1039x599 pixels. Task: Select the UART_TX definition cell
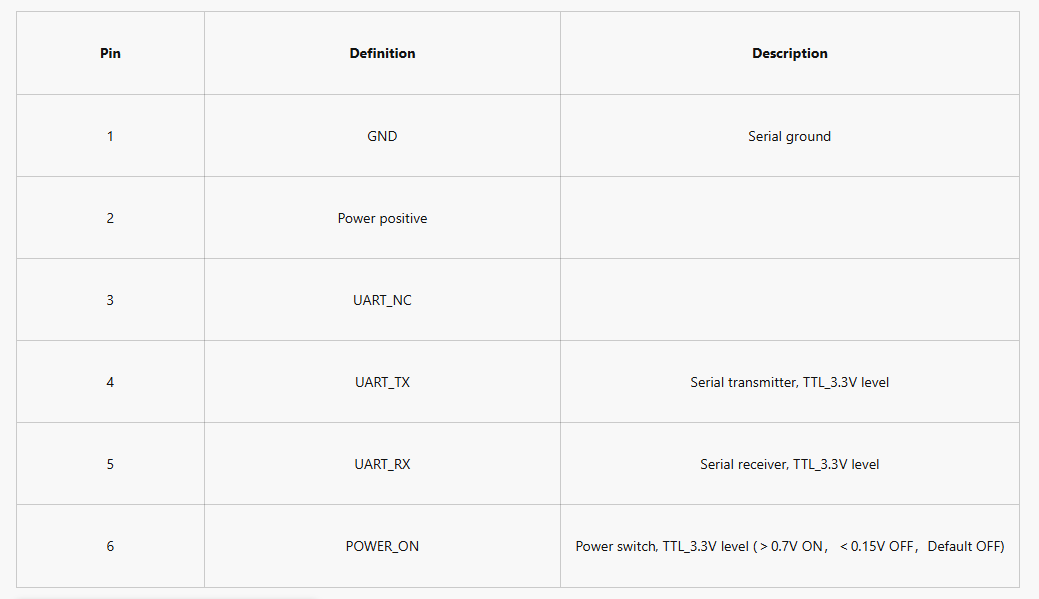pyautogui.click(x=382, y=382)
